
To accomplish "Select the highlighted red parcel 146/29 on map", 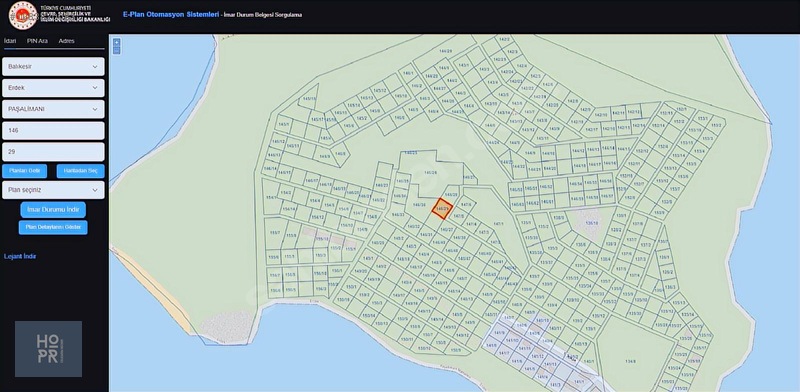I will [x=442, y=209].
